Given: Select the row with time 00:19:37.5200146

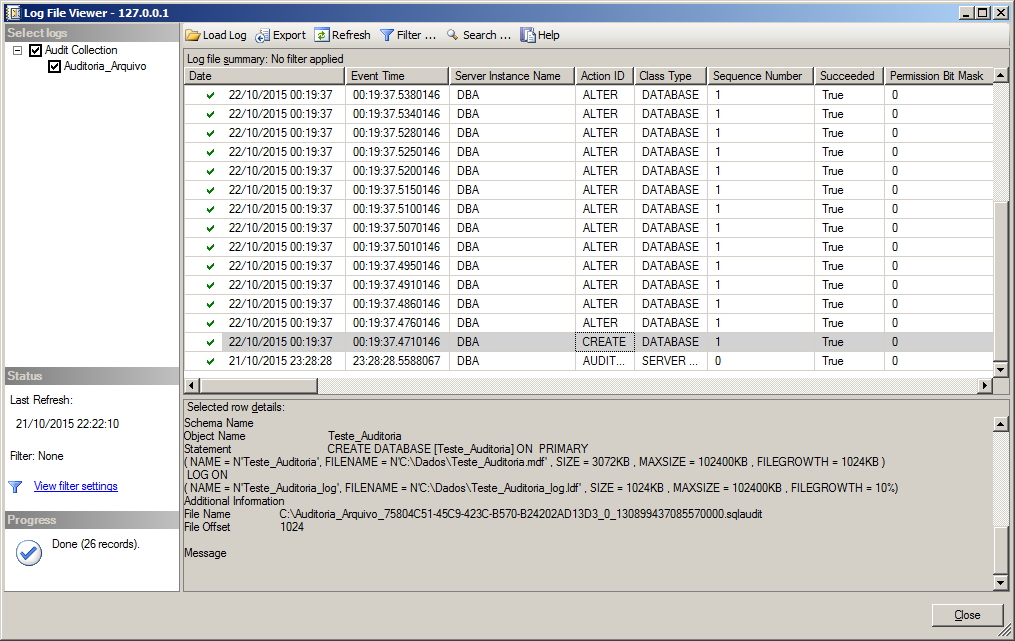Looking at the screenshot, I should tap(588, 171).
